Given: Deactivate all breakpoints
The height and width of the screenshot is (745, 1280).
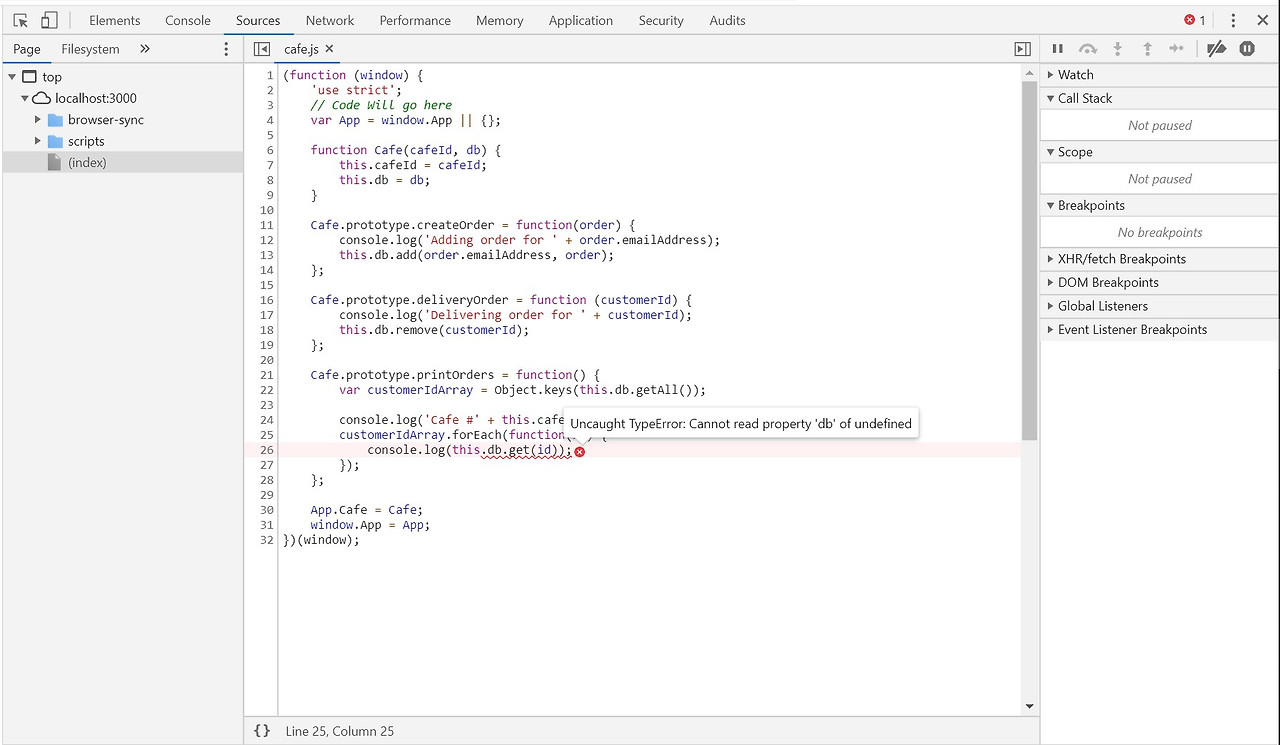Looking at the screenshot, I should [1216, 49].
